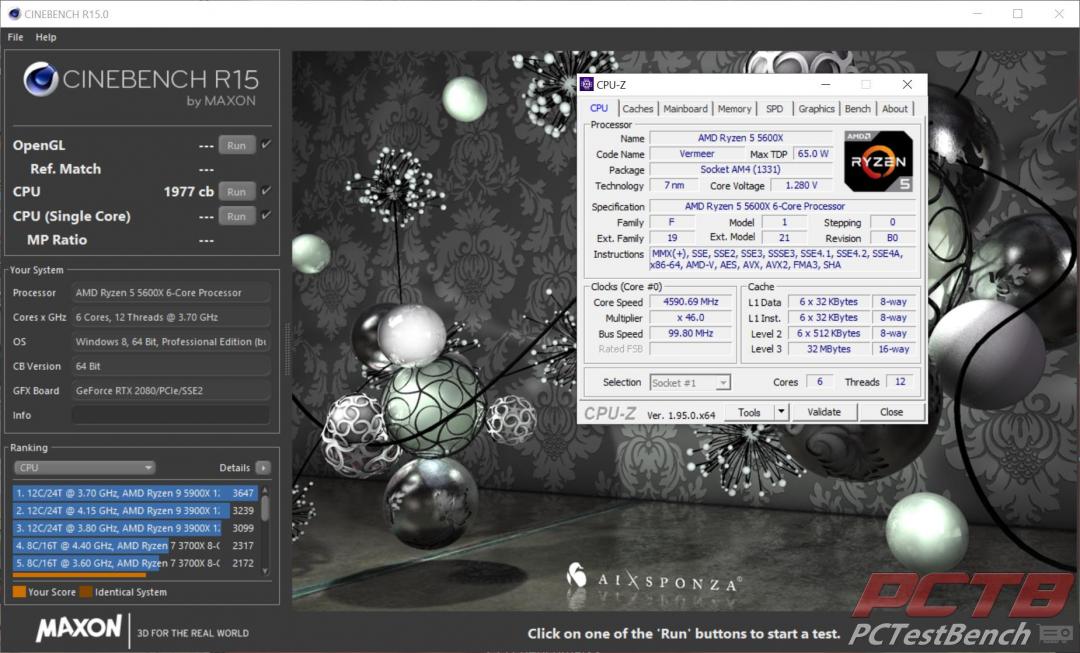Screen dimensions: 1080x653
Task: Minimize the Cinebench window
Action: 977,14
